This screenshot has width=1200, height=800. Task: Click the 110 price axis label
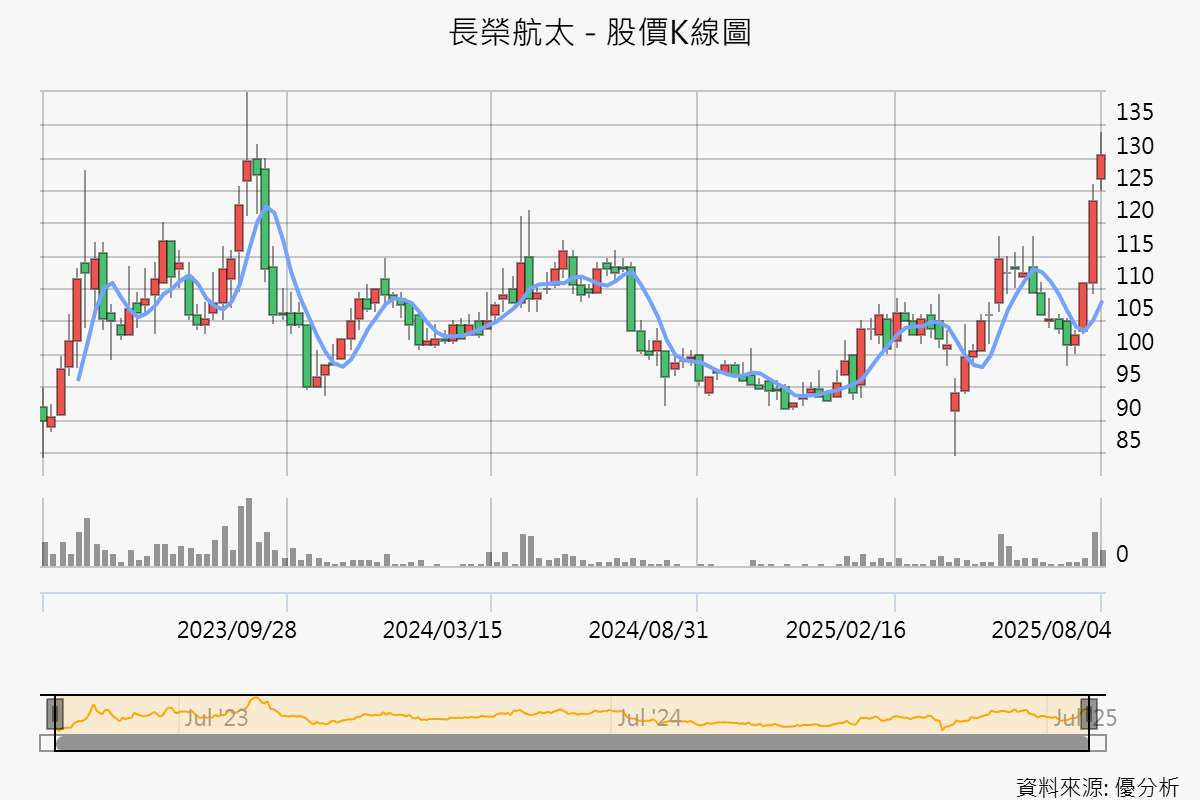(x=1135, y=276)
